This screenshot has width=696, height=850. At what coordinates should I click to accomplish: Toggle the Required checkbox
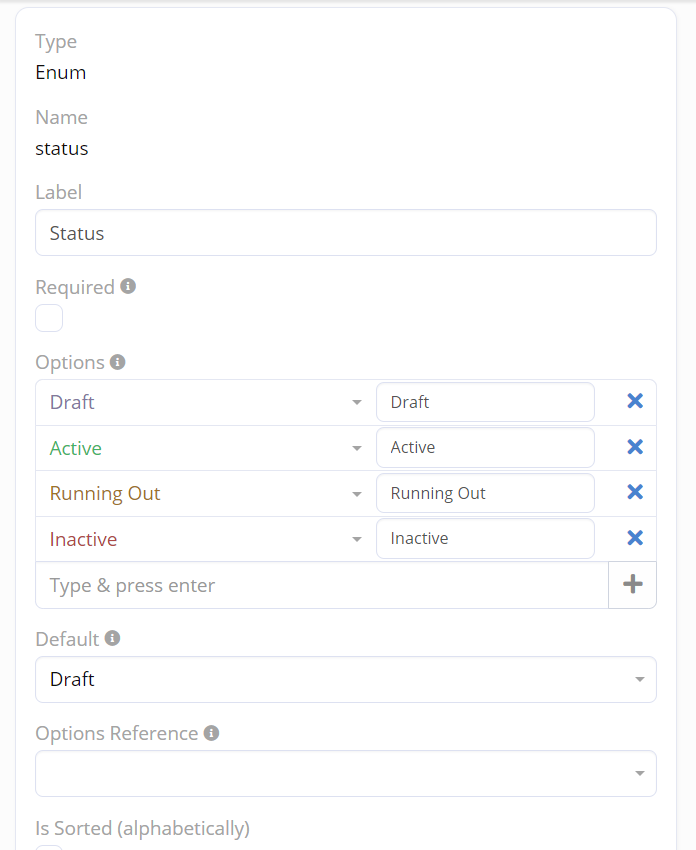pyautogui.click(x=49, y=318)
